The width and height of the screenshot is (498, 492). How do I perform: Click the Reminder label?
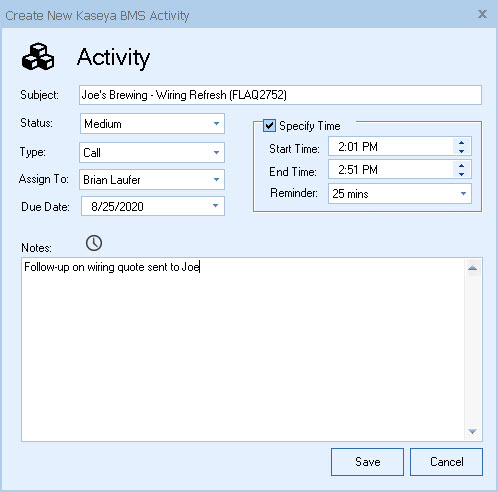coord(294,193)
